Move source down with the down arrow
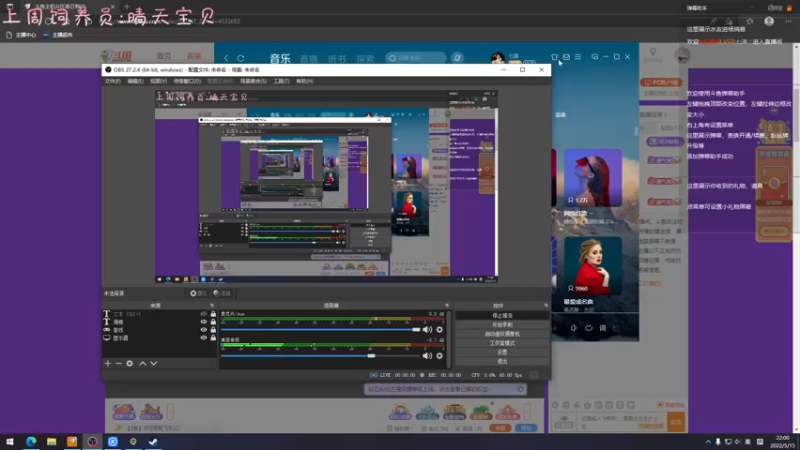Viewport: 800px width, 450px height. click(154, 363)
